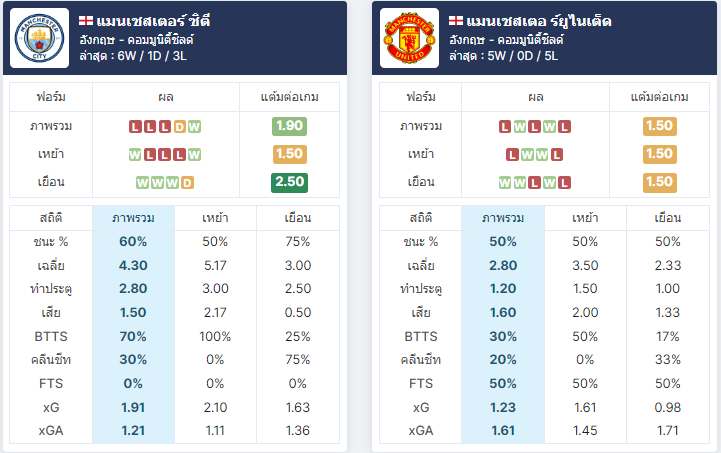
Task: Select เยือน stats tab for Manchester United
Action: pos(668,218)
